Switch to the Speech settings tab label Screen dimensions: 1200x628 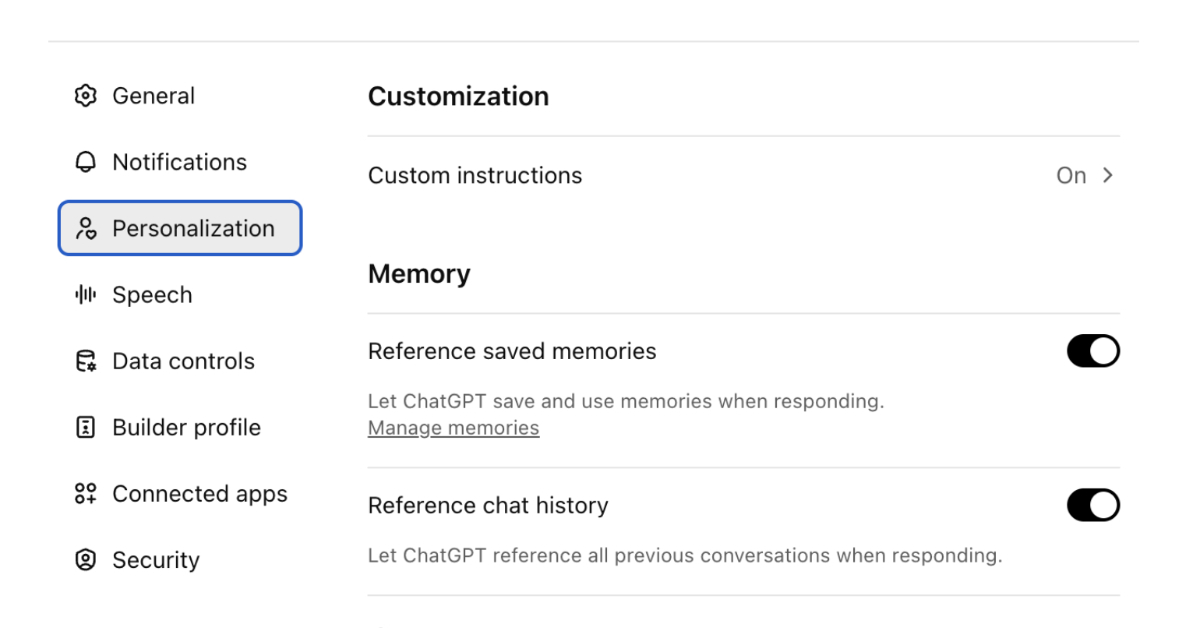[152, 295]
